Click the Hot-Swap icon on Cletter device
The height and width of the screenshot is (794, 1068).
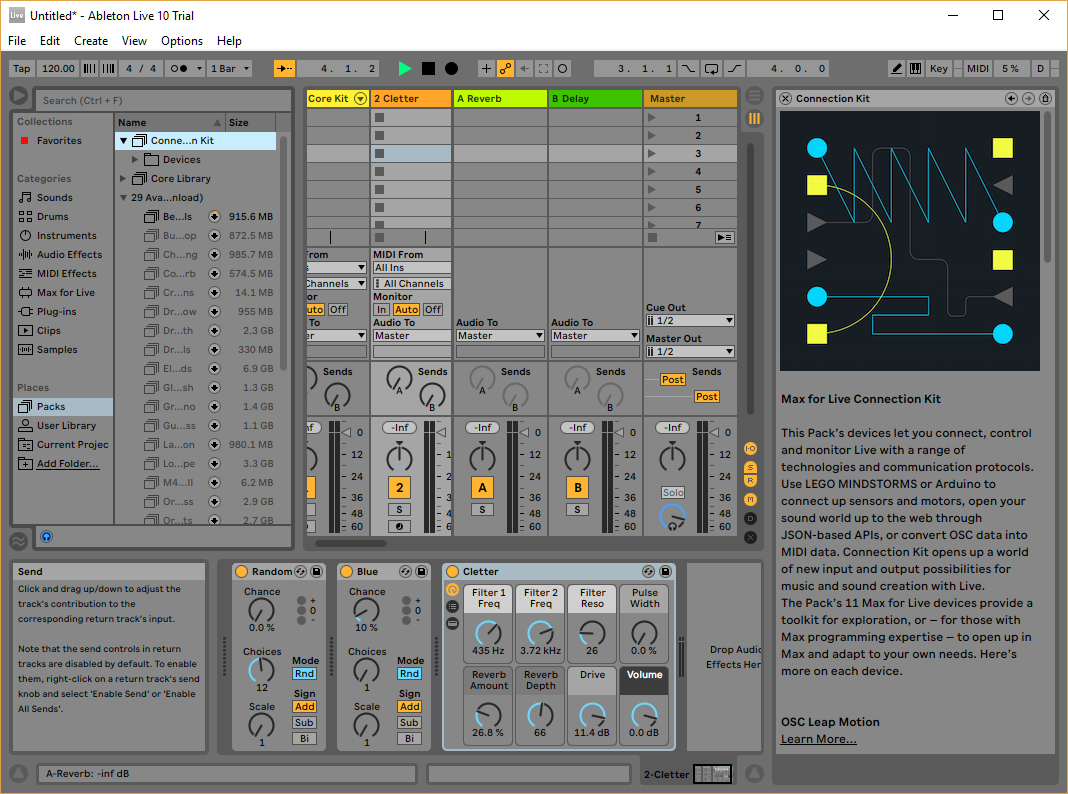point(648,571)
